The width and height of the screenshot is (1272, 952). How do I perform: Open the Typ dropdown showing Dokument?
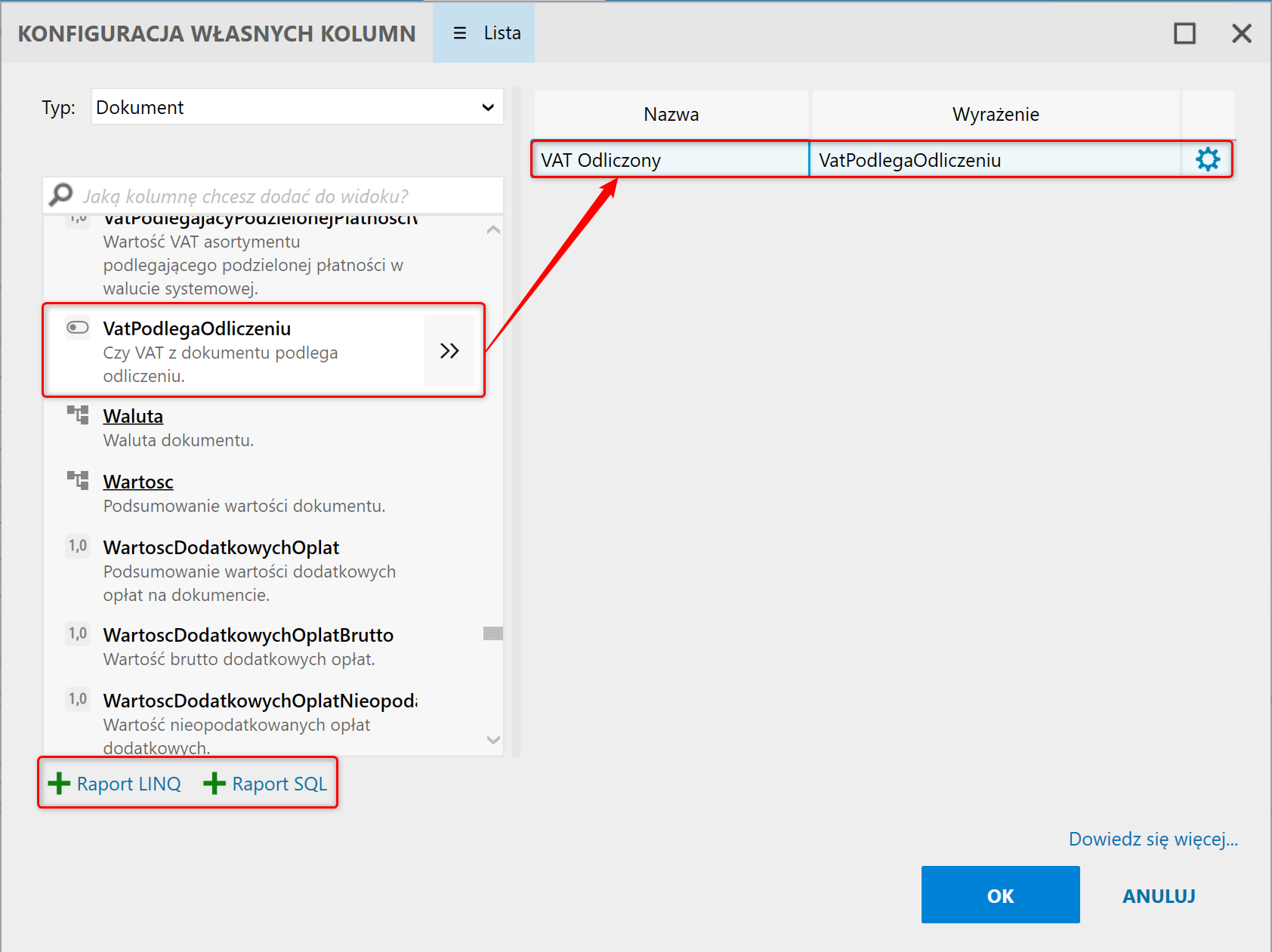pos(297,107)
